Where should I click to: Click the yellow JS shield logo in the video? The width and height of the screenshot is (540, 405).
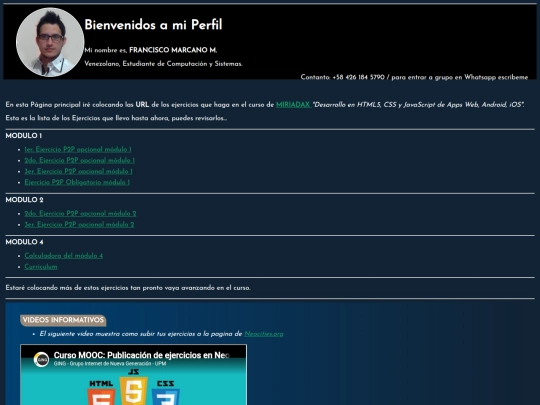click(x=134, y=391)
